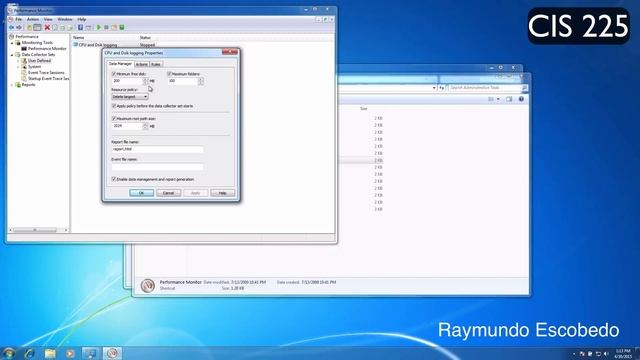640x360 pixels.
Task: Open the Resource policy dropdown
Action: pyautogui.click(x=130, y=97)
